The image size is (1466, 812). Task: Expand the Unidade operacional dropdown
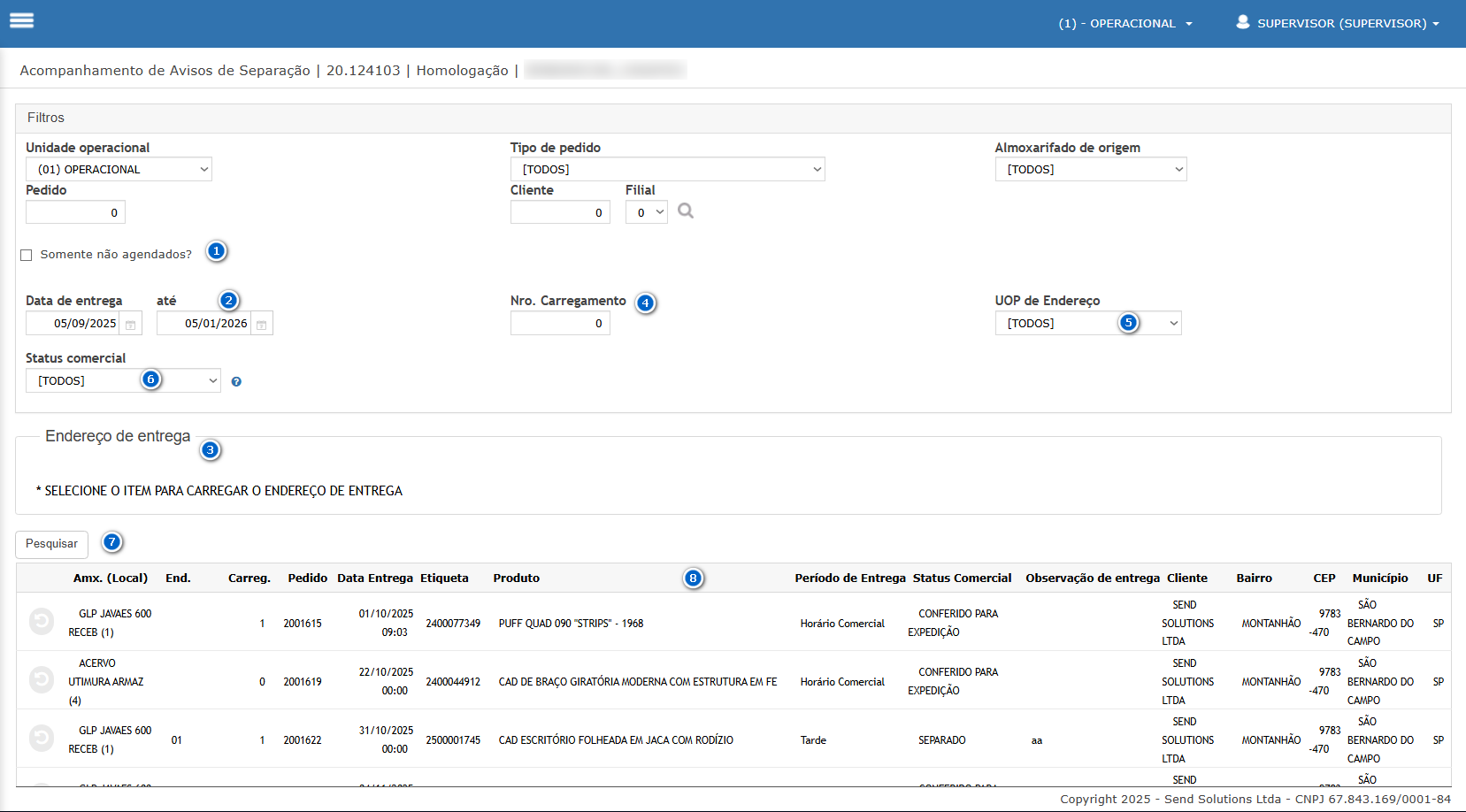click(x=119, y=170)
